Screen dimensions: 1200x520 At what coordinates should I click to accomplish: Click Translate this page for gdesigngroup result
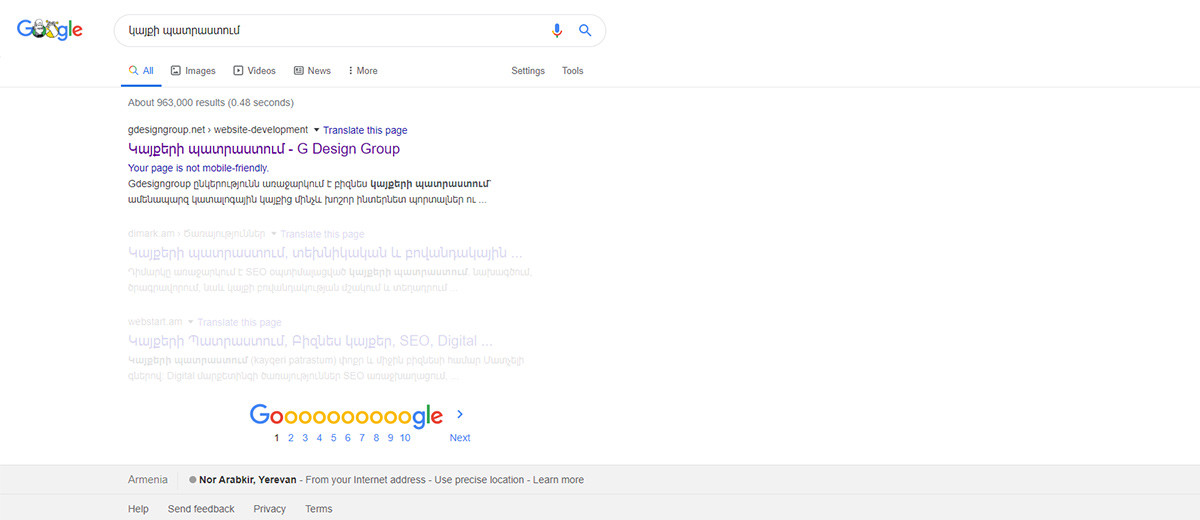point(365,130)
